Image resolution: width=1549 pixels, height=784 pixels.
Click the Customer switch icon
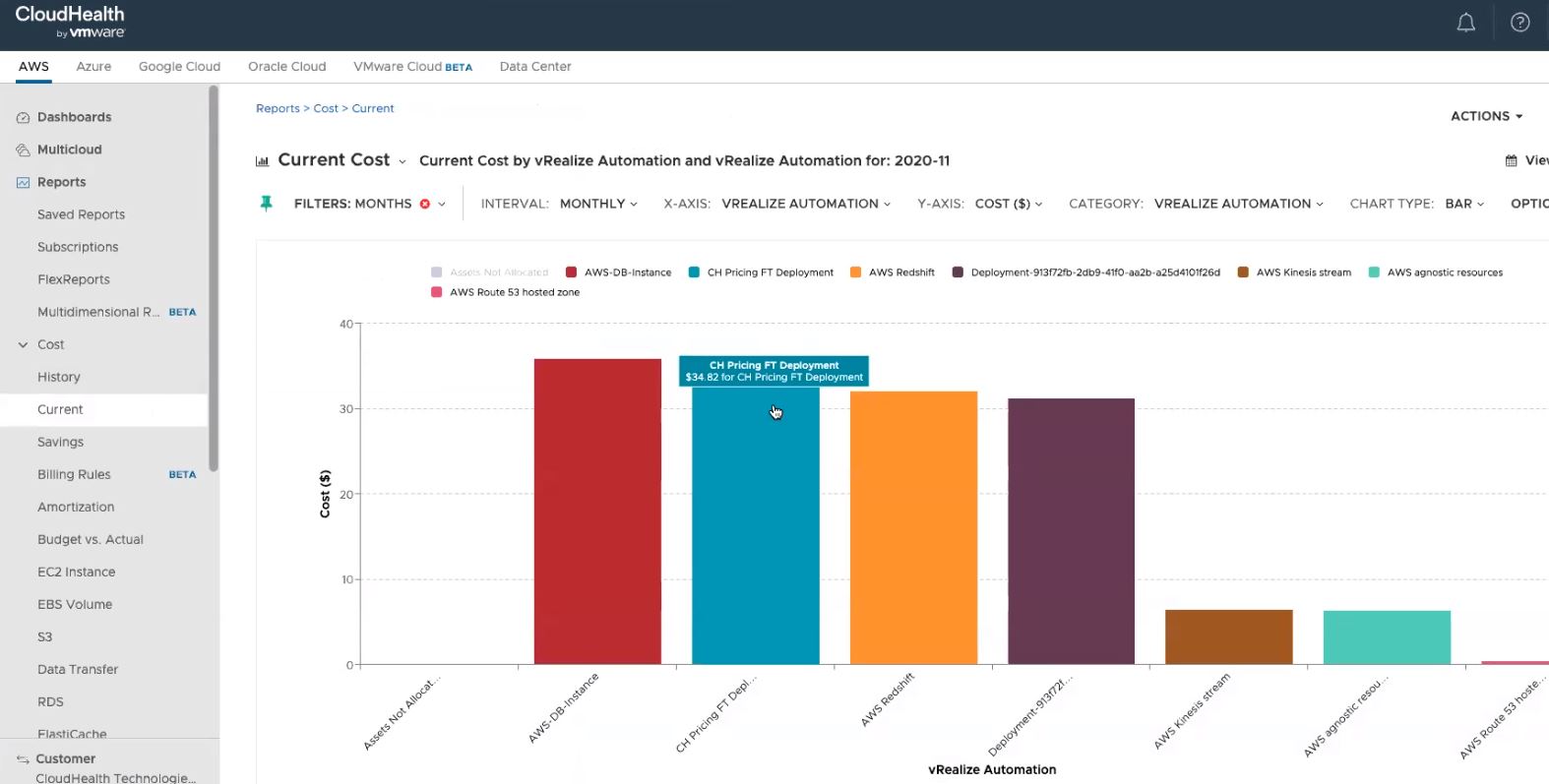23,758
